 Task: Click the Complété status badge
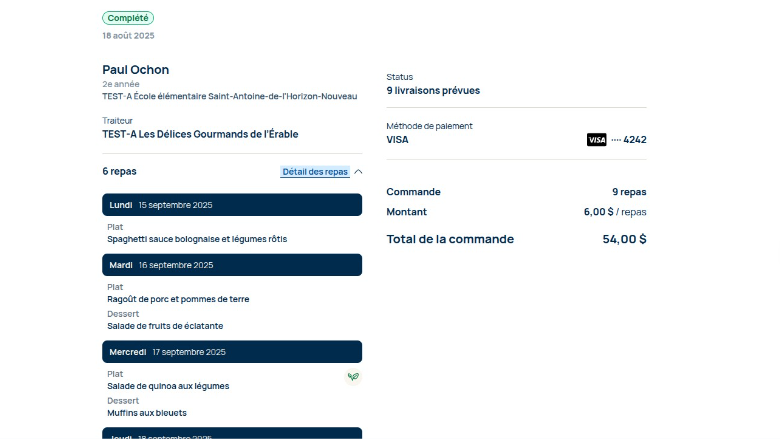(x=128, y=18)
